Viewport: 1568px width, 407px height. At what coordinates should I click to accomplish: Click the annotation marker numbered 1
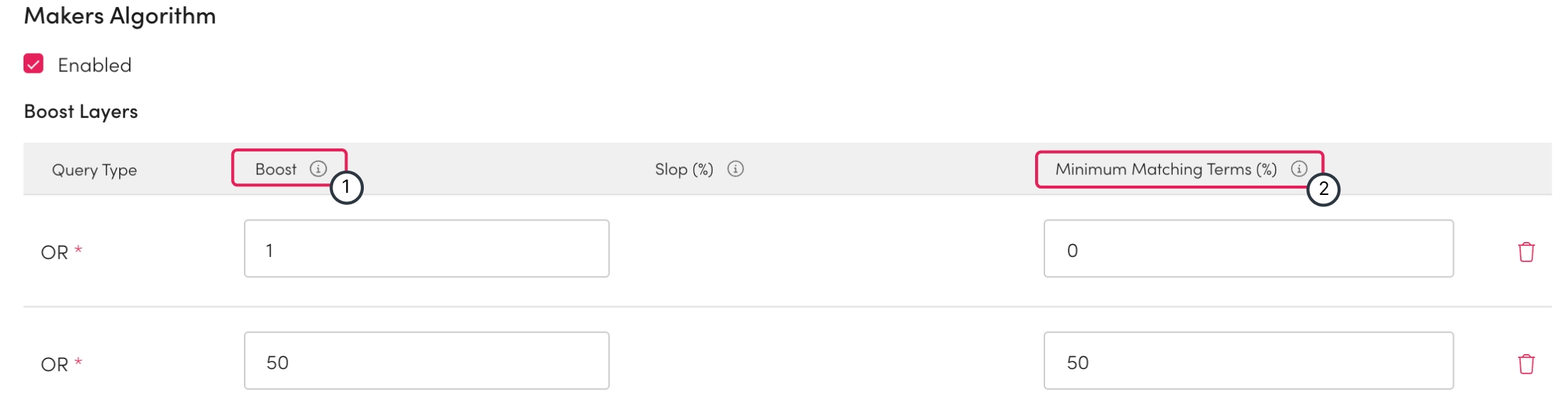[x=346, y=188]
